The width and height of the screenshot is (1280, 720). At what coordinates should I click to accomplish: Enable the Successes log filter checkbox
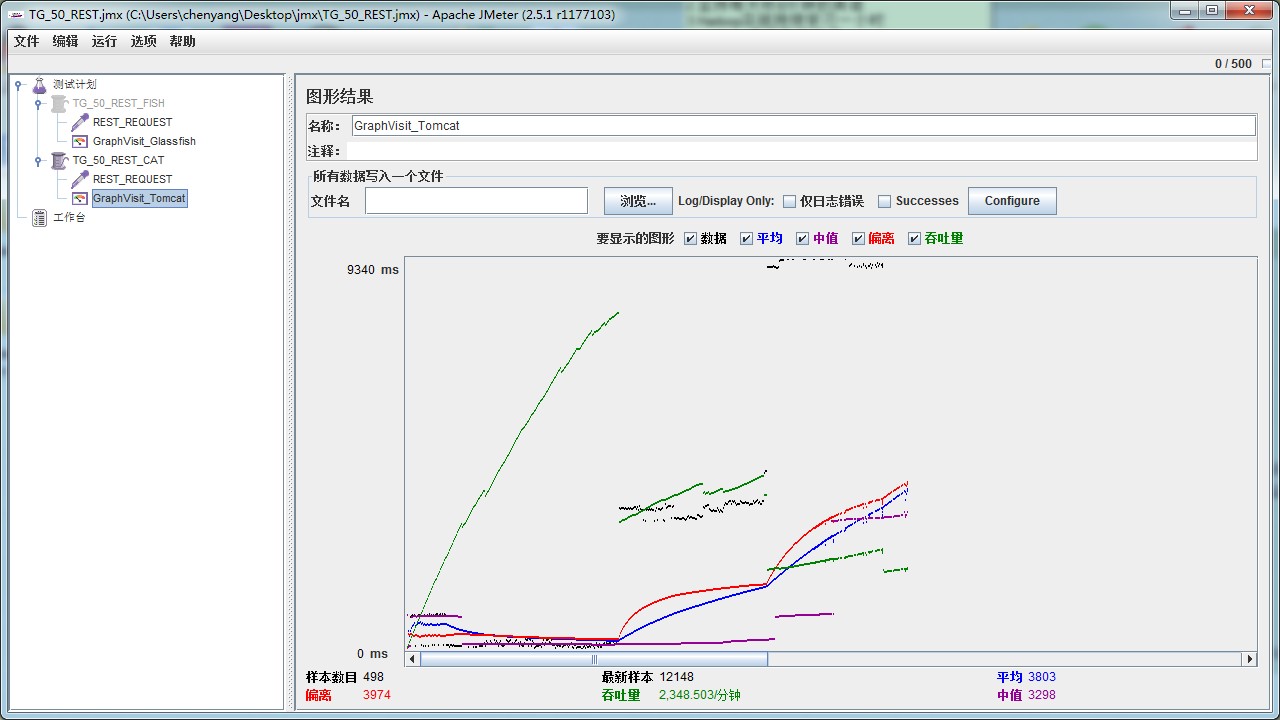(x=884, y=200)
